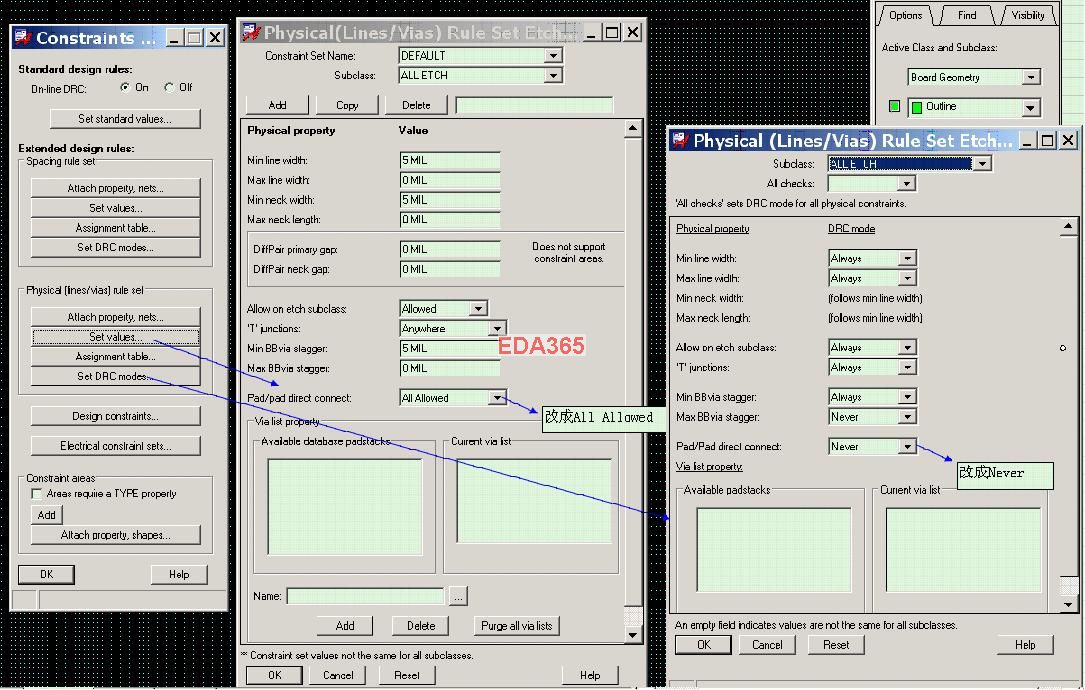Expand Board Geometry active class dropdown
Screen dimensions: 1085x690
[x=1031, y=78]
